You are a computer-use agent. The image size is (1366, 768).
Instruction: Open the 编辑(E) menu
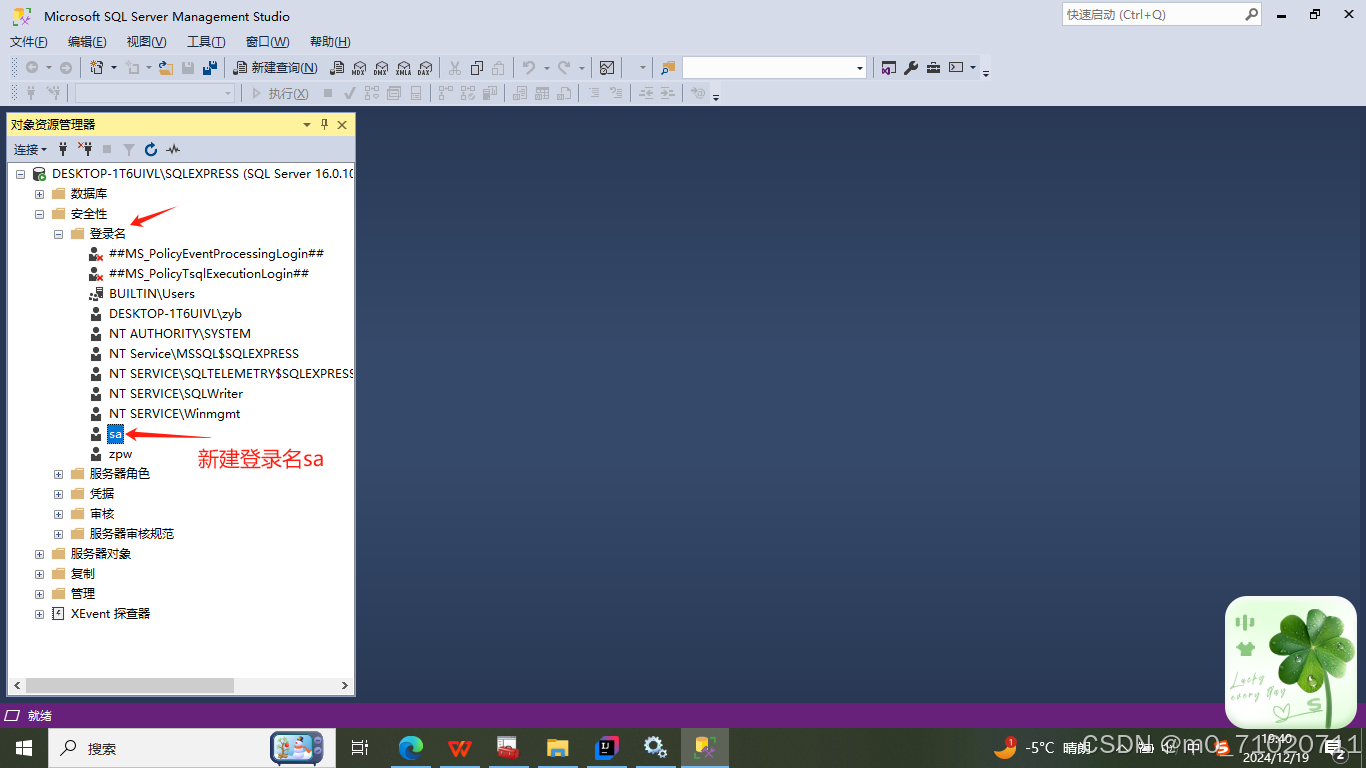pyautogui.click(x=87, y=42)
